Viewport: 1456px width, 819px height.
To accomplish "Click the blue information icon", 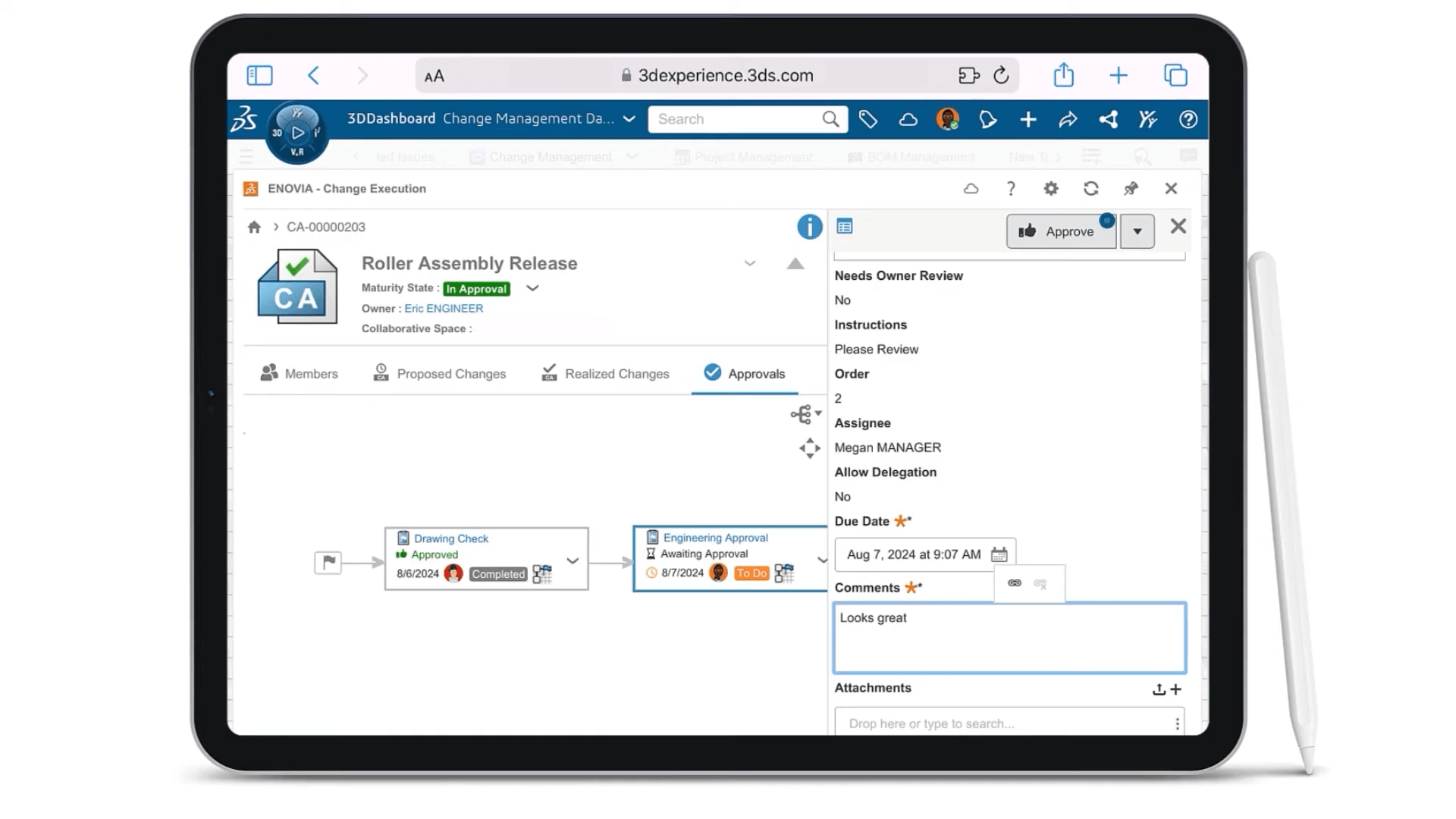I will (x=809, y=227).
